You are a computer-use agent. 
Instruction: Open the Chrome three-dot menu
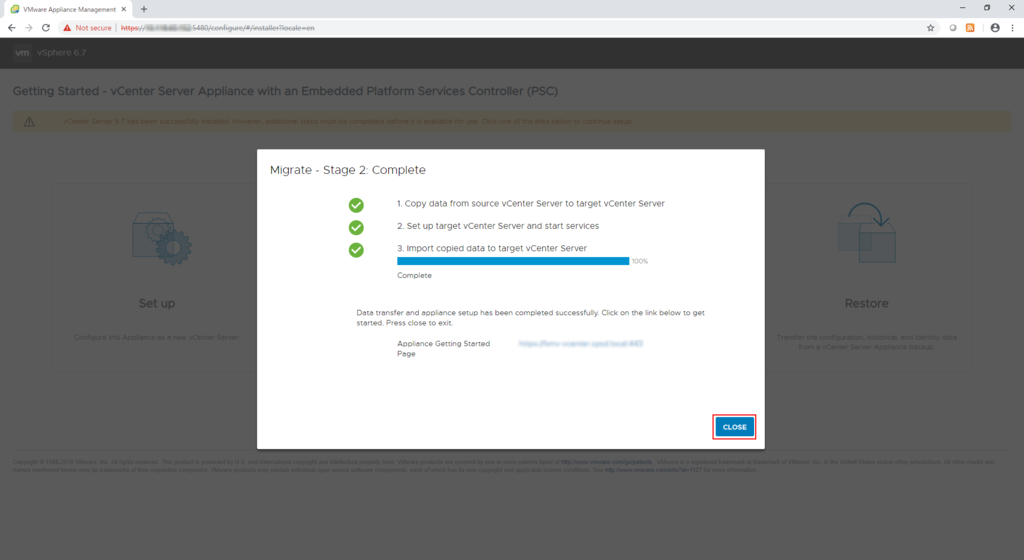click(x=1012, y=28)
